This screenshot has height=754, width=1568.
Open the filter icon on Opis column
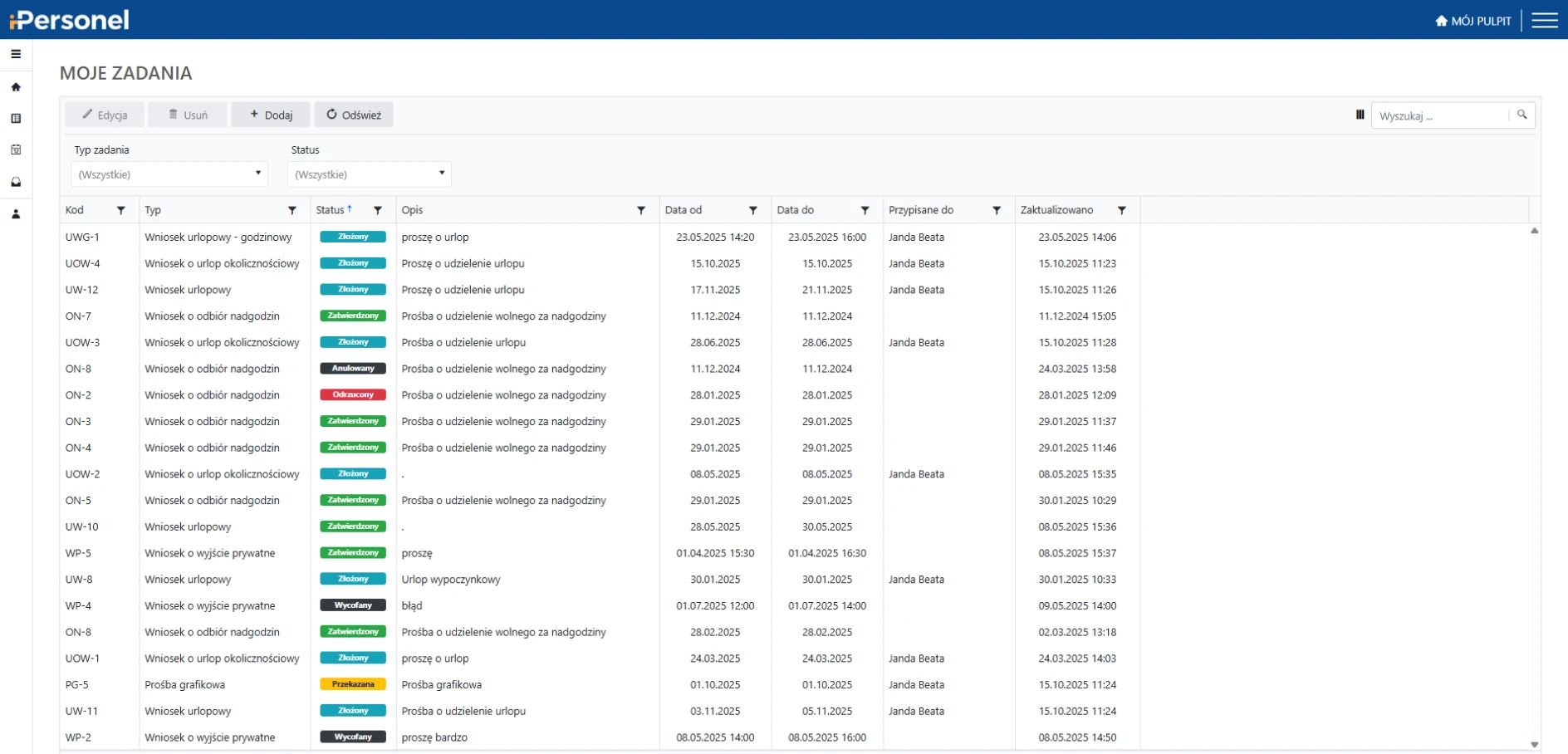coord(641,211)
